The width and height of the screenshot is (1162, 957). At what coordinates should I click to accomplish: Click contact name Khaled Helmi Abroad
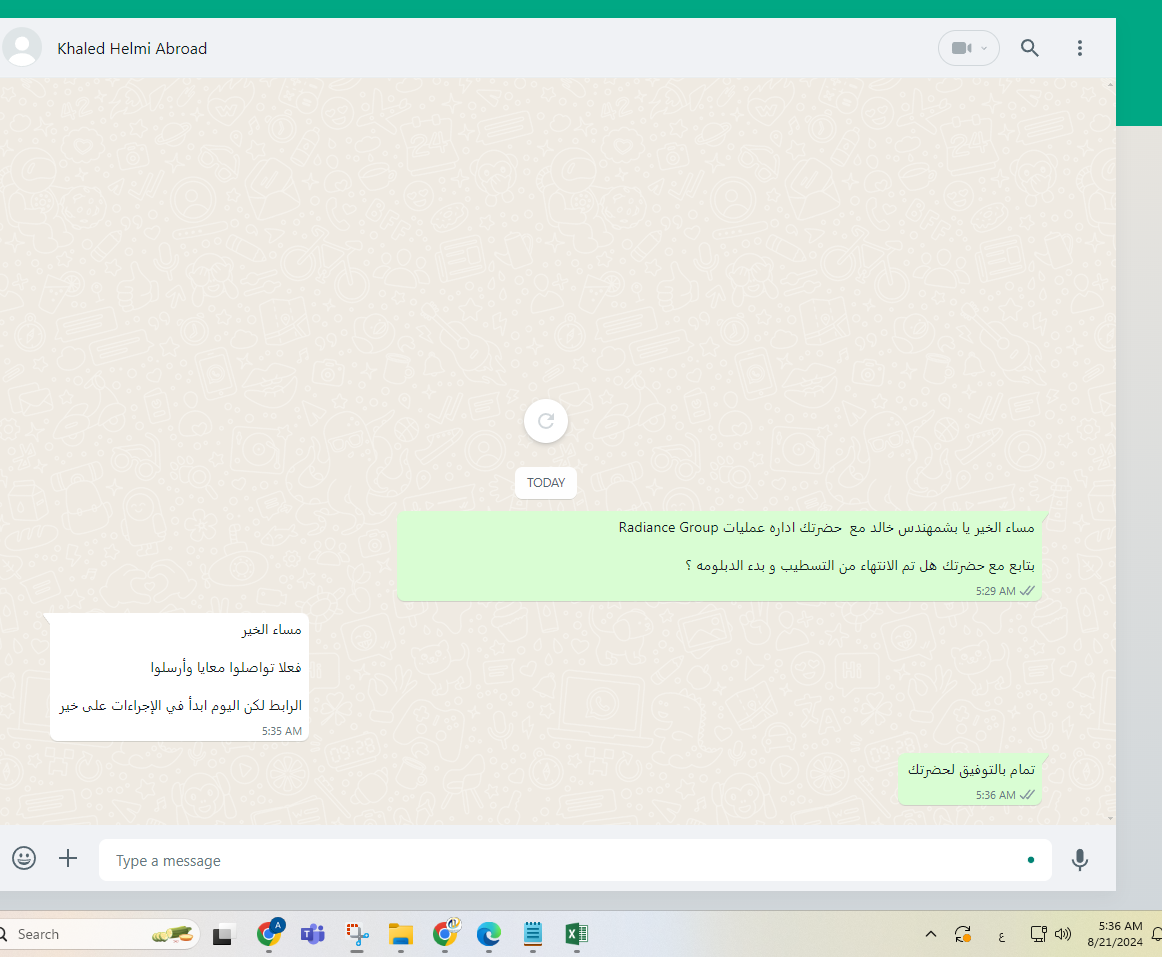[x=132, y=49]
